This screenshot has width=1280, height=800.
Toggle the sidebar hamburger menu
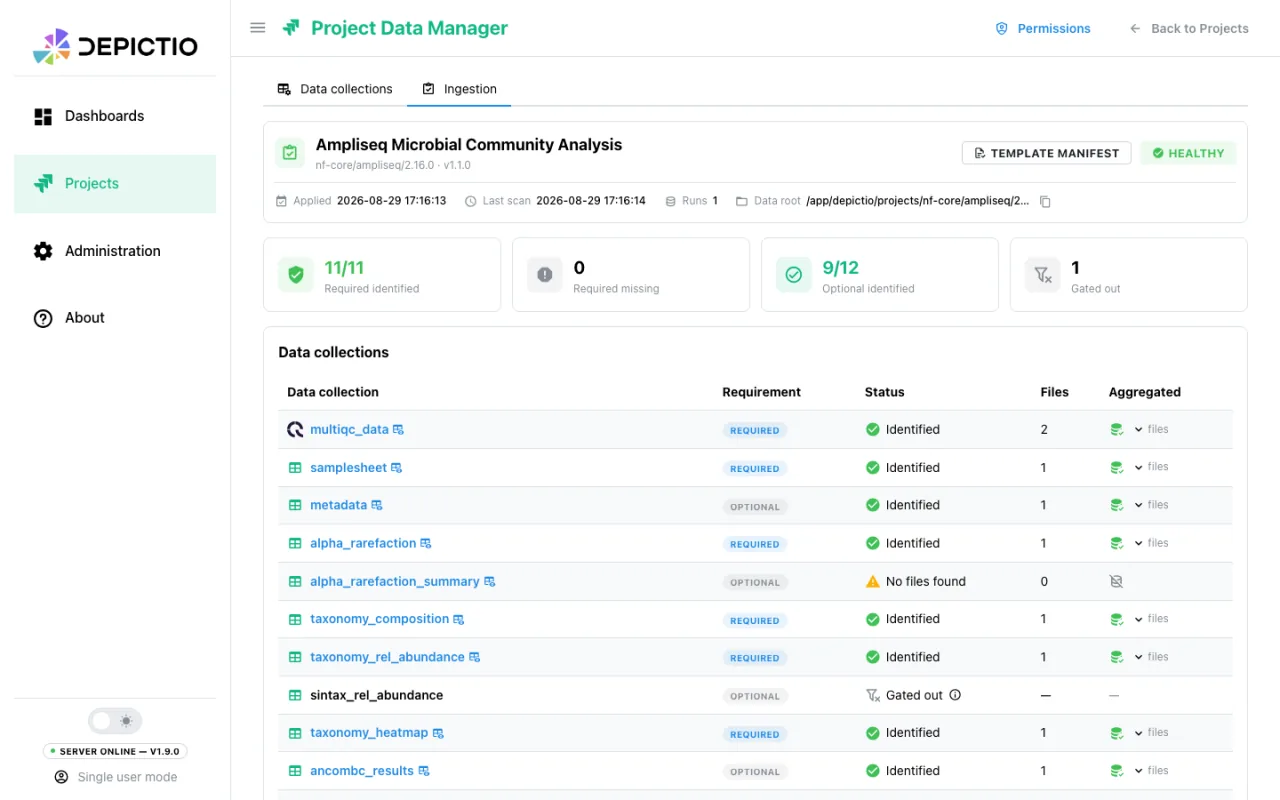pyautogui.click(x=258, y=28)
